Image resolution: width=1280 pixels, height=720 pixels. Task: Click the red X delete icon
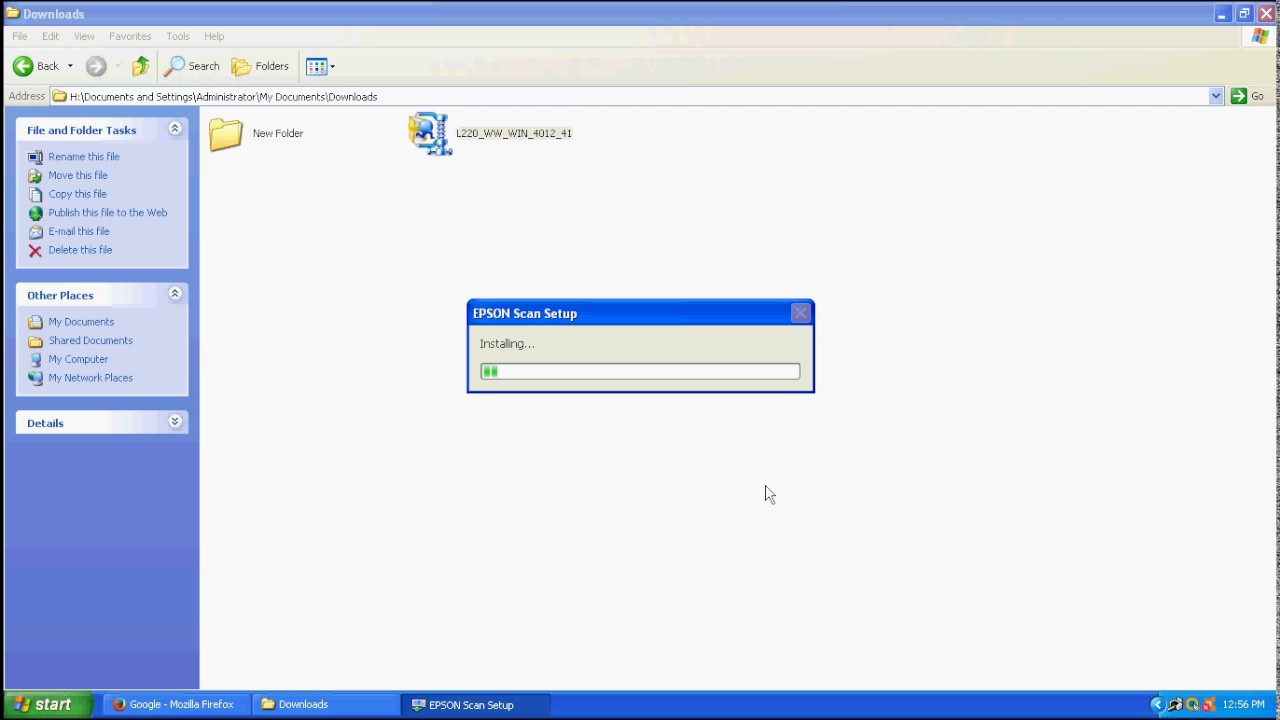(36, 250)
